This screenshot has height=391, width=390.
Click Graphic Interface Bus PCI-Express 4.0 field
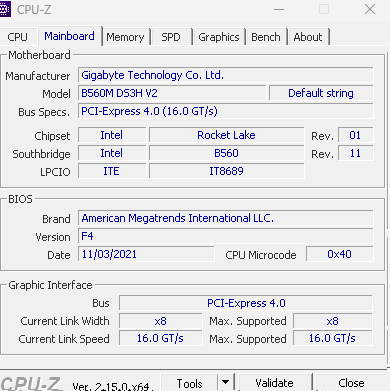tap(246, 303)
